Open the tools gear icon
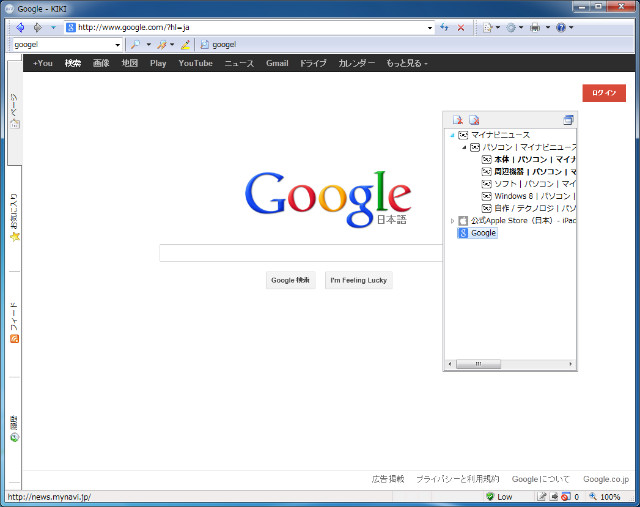Image resolution: width=640 pixels, height=507 pixels. (511, 27)
